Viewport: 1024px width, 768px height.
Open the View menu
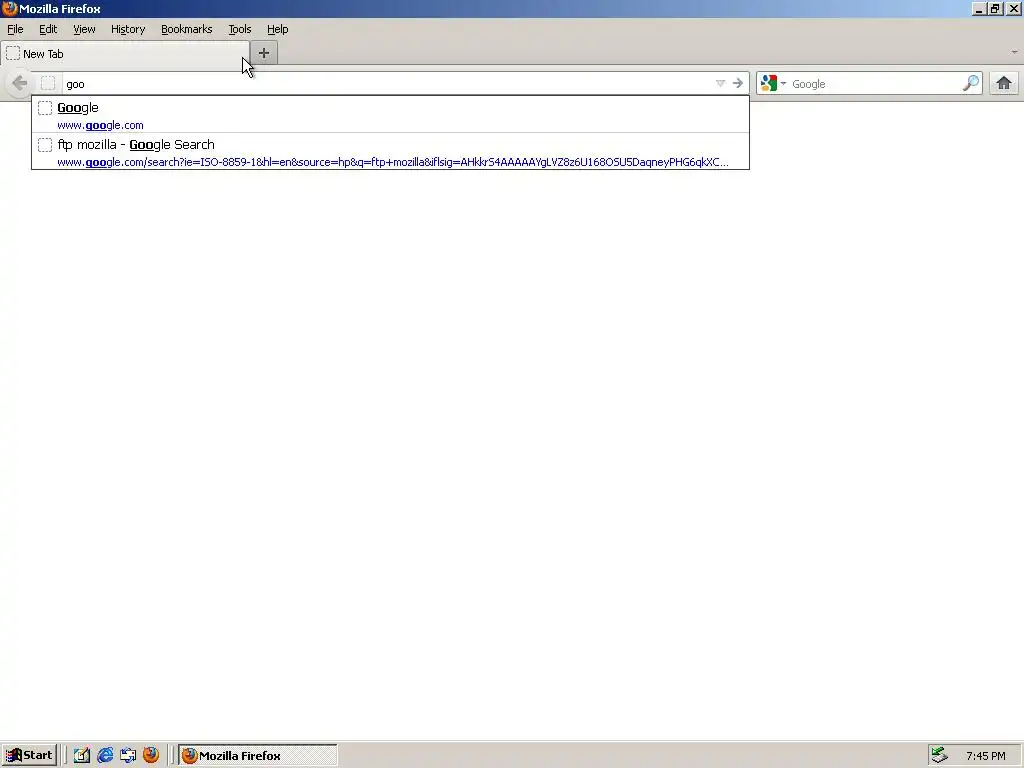coord(84,29)
